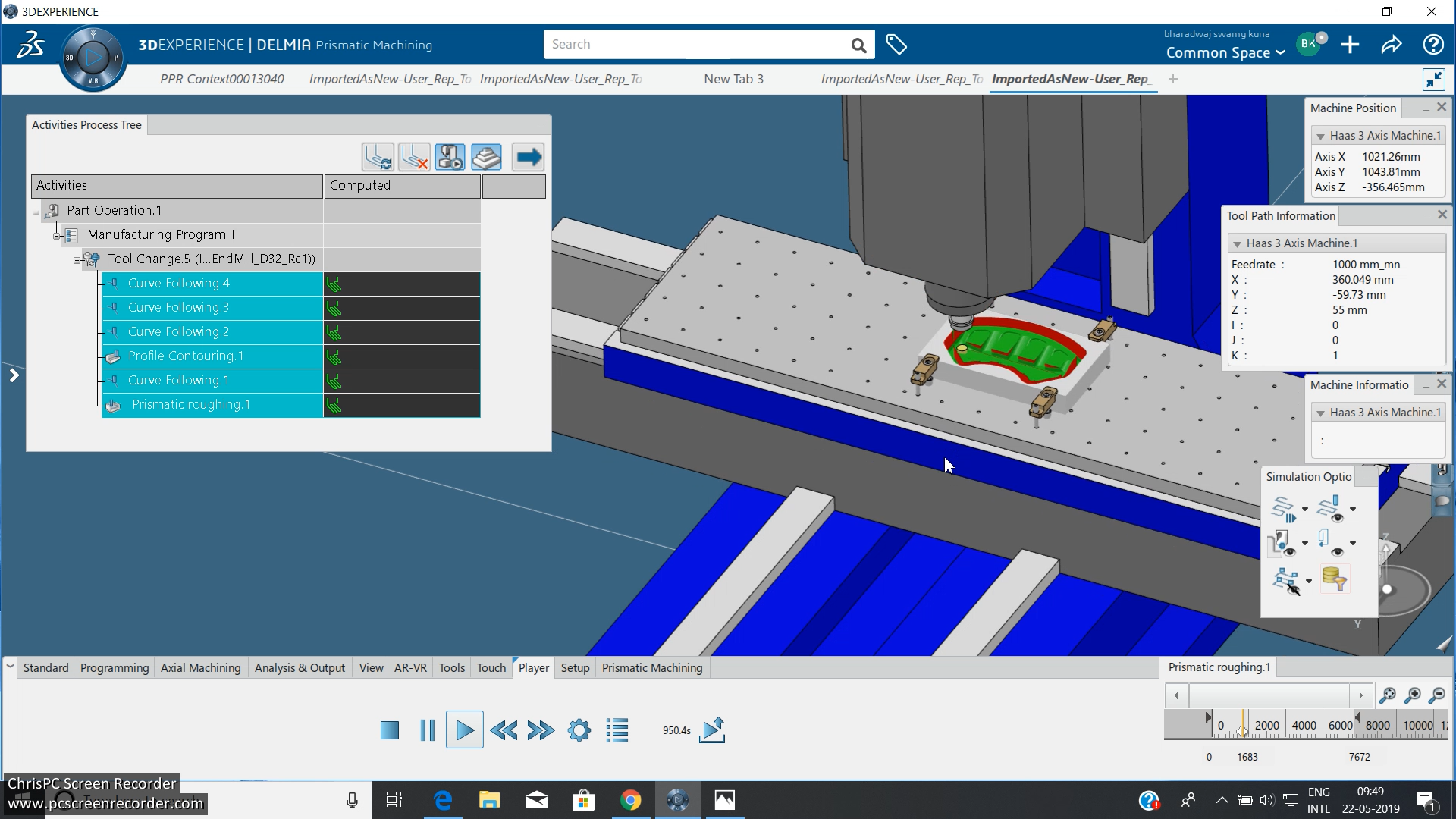Pause the machining simulation
Image resolution: width=1456 pixels, height=819 pixels.
pos(427,730)
